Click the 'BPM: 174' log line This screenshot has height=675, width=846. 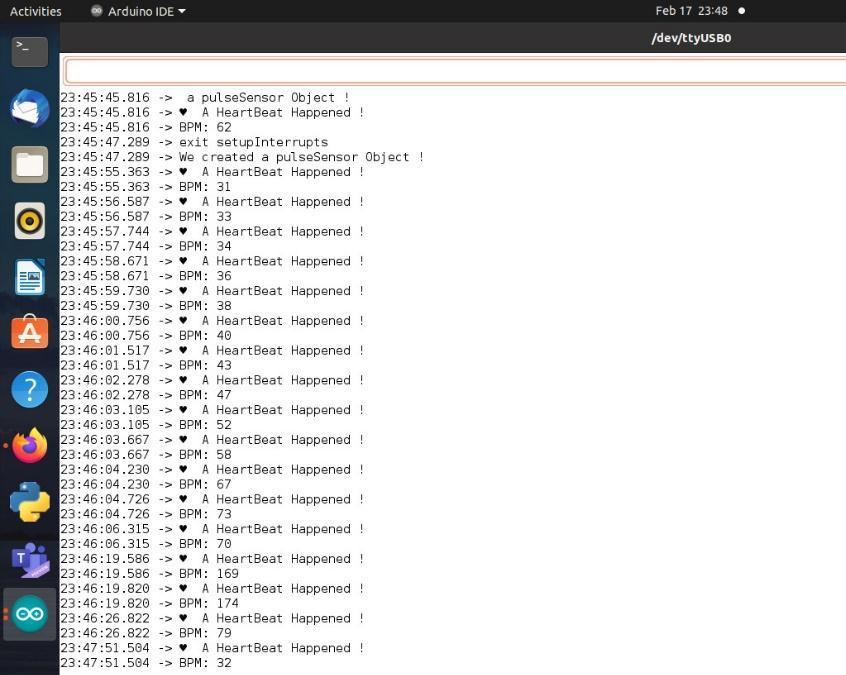coord(149,603)
